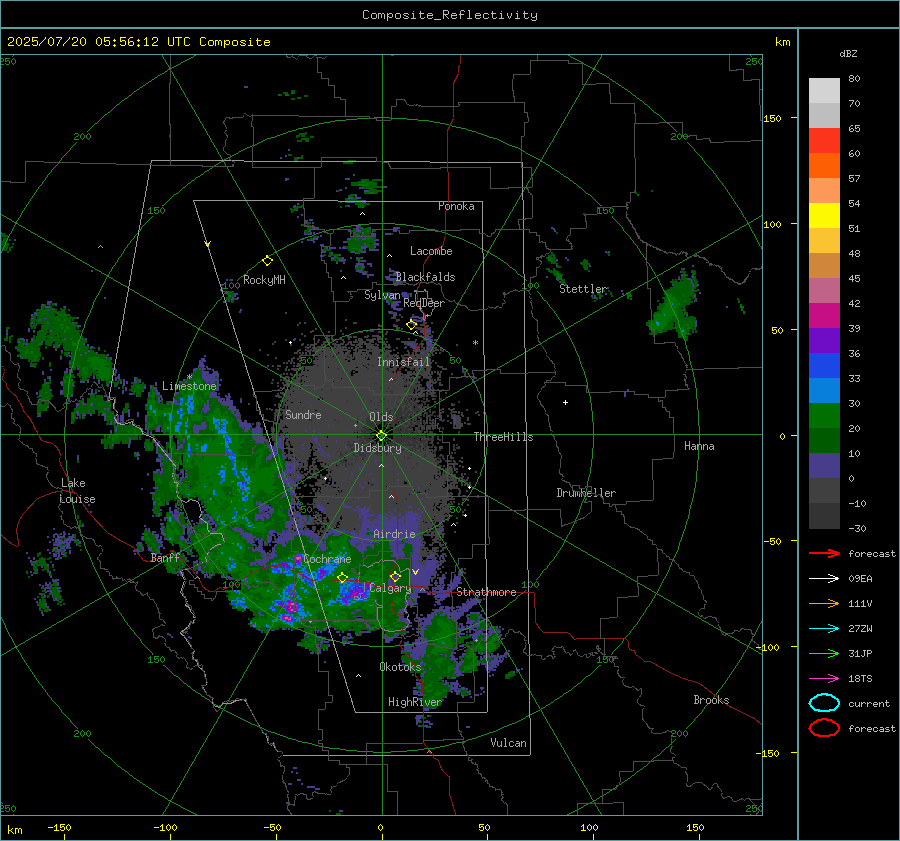Click the red forecast ellipse legend icon
The height and width of the screenshot is (841, 900).
click(x=824, y=728)
